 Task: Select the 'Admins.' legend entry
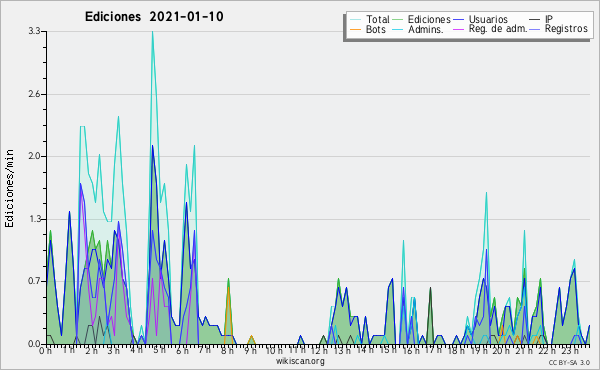click(x=426, y=29)
